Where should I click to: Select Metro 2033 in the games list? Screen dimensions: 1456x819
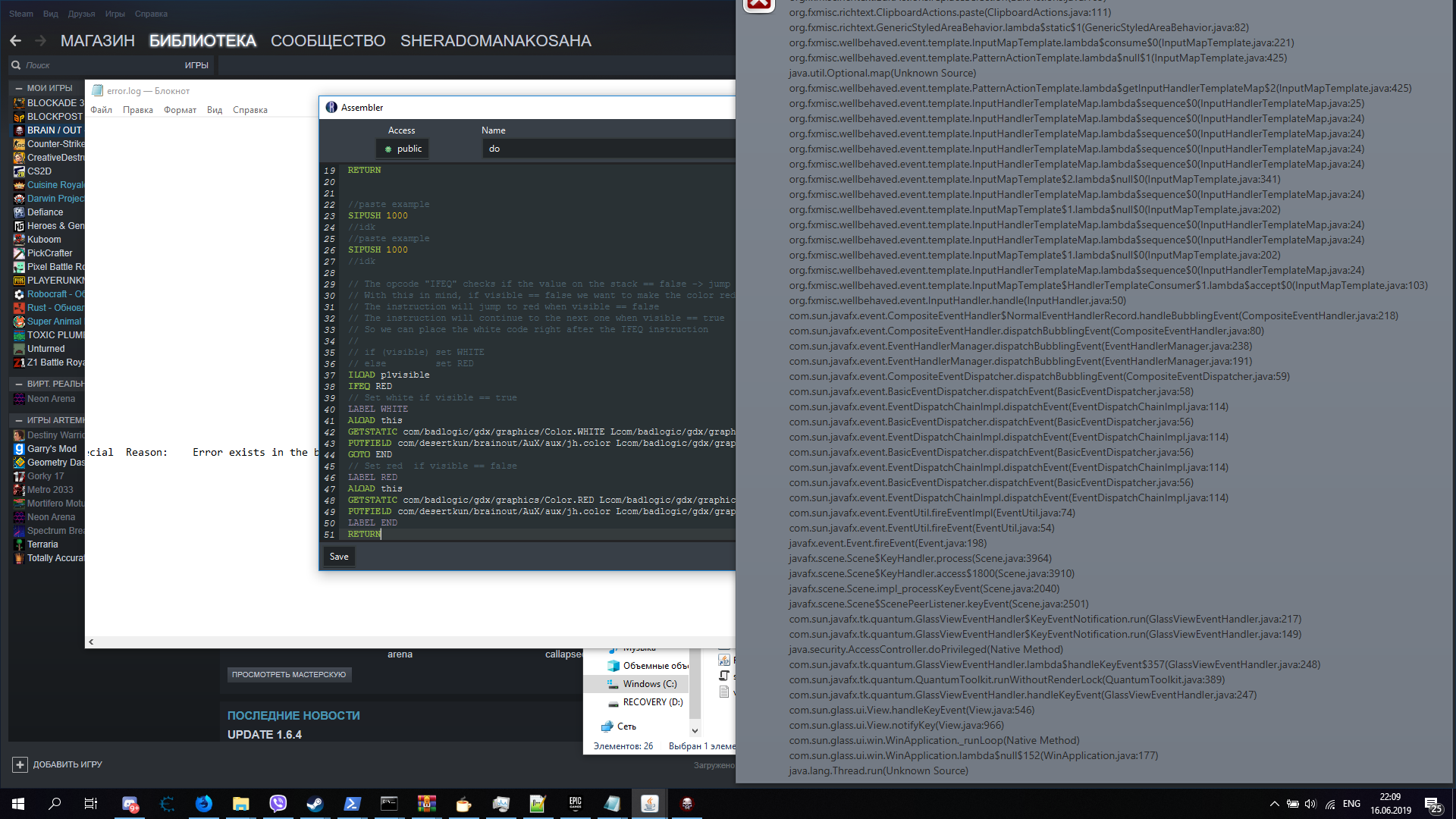[48, 489]
